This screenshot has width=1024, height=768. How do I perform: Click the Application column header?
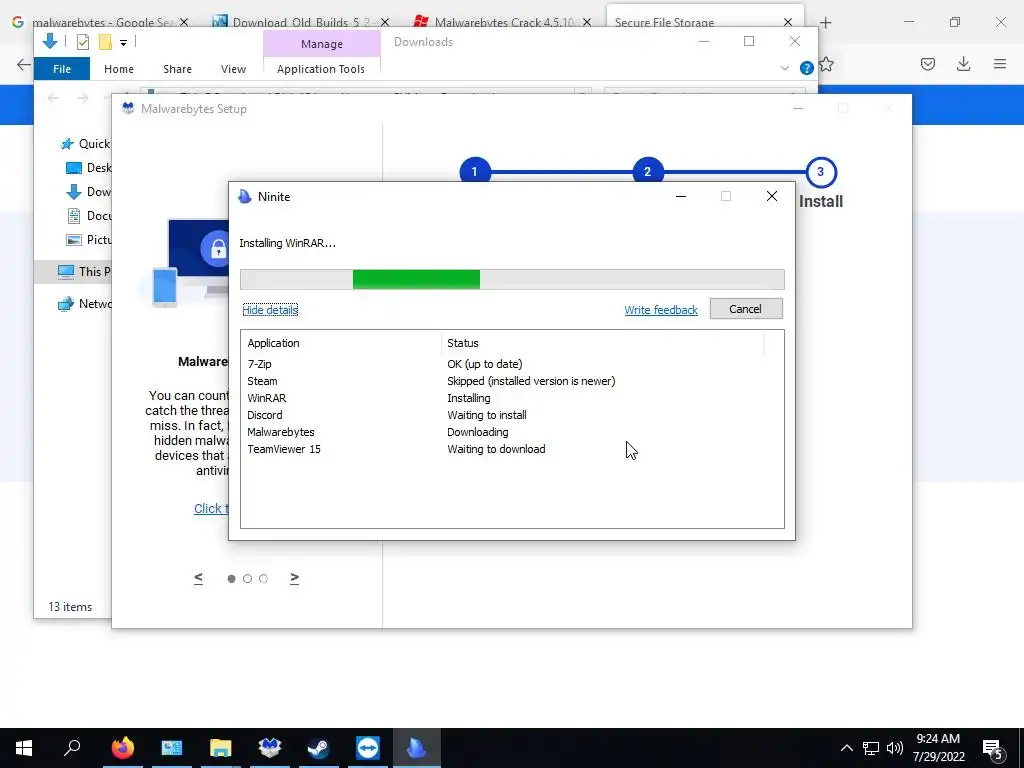[x=342, y=343]
